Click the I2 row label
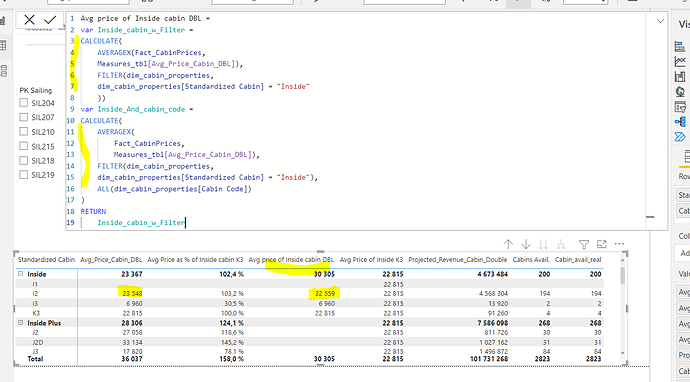The height and width of the screenshot is (382, 690). click(36, 293)
